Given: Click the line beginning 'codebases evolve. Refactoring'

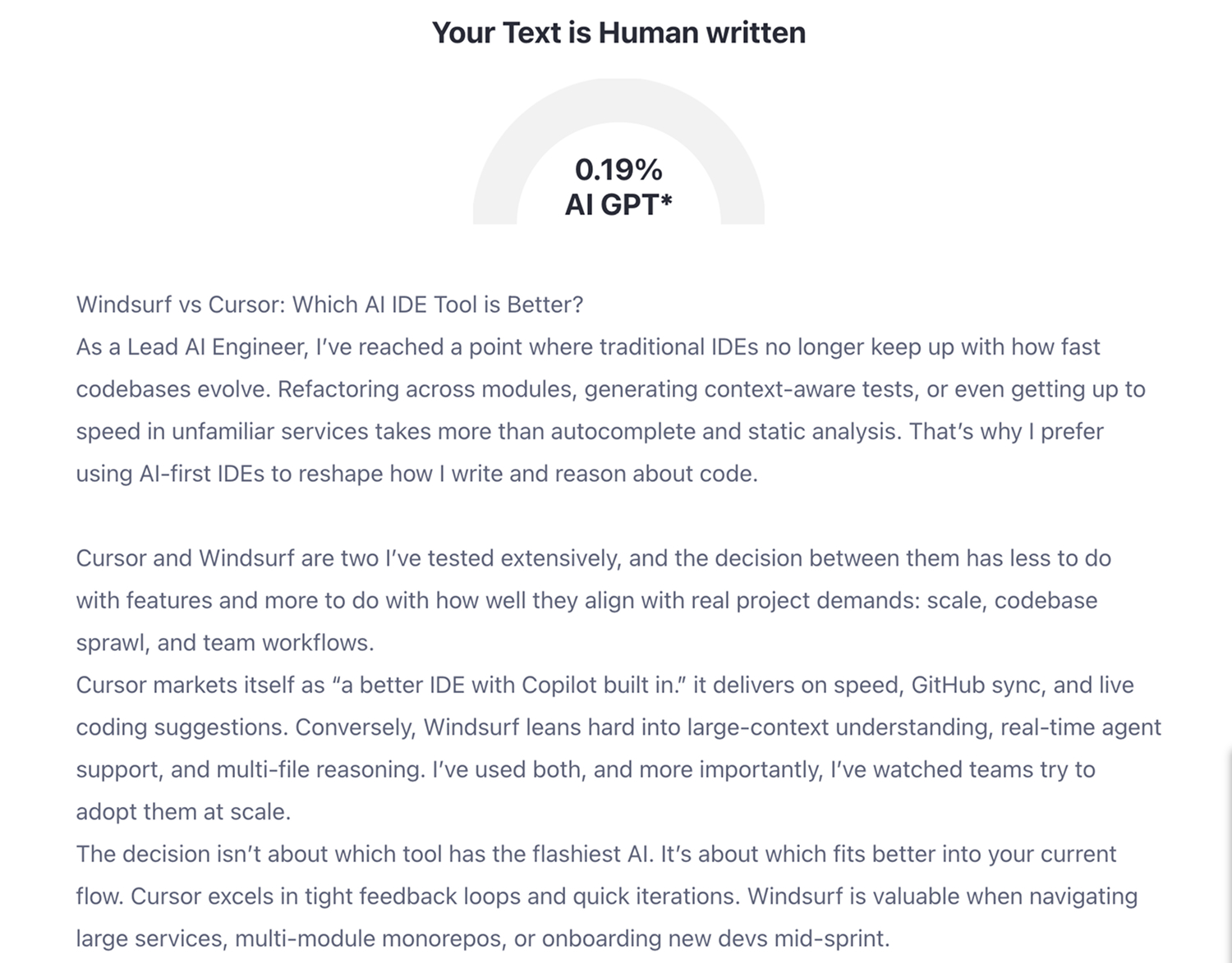Looking at the screenshot, I should tap(610, 389).
